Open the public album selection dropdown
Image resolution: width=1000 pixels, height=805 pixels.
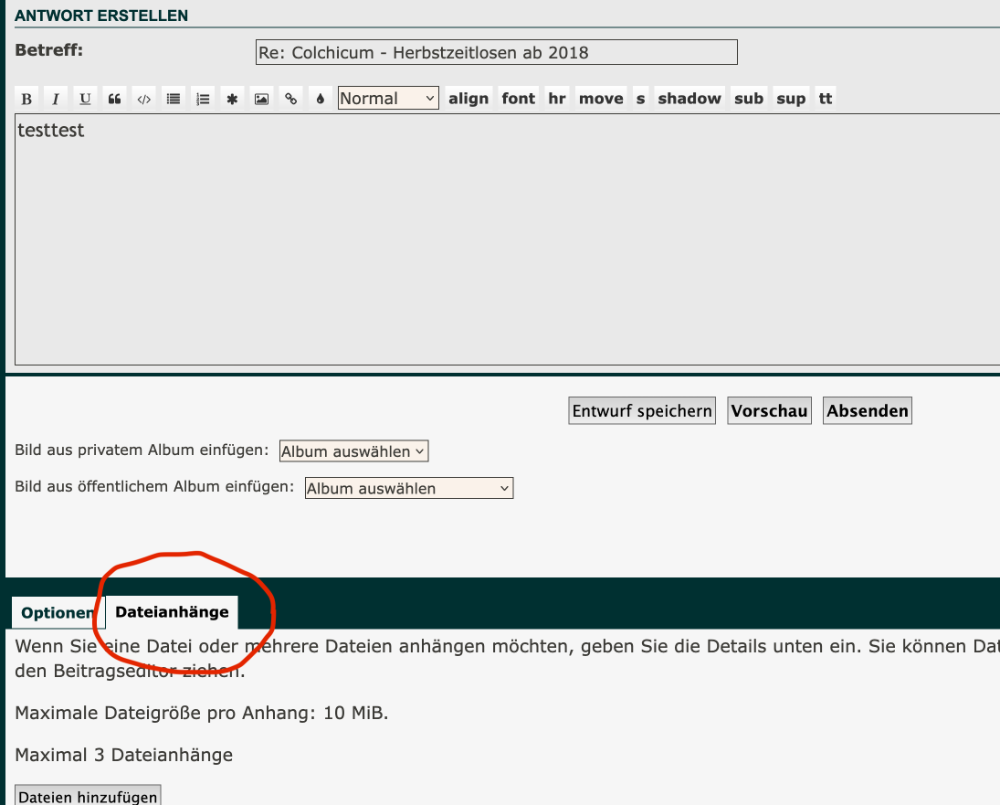408,488
